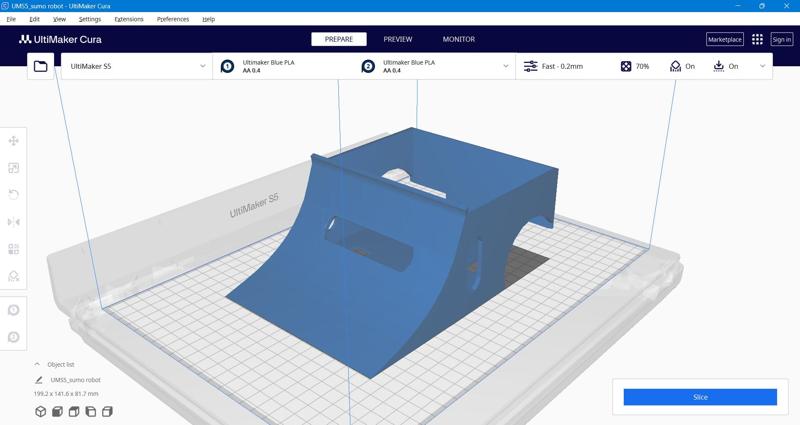Viewport: 800px width, 425px height.
Task: Click the 199.2 x 141.6 x 81.7 mm dimensions
Action: point(66,394)
